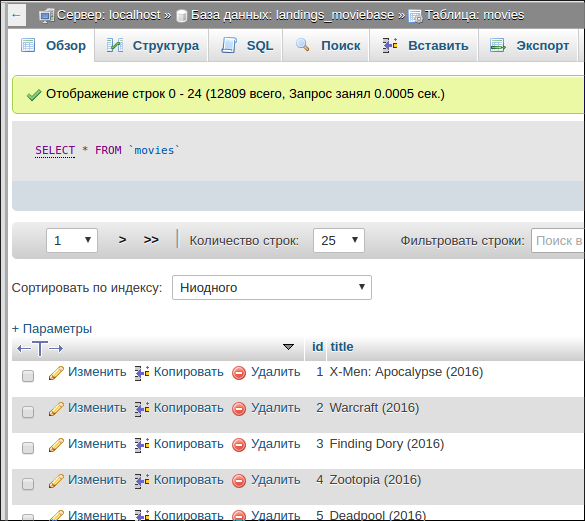The width and height of the screenshot is (585, 521).
Task: Check the row checkbox for X-Men: Apocalypse
Action: [x=28, y=376]
